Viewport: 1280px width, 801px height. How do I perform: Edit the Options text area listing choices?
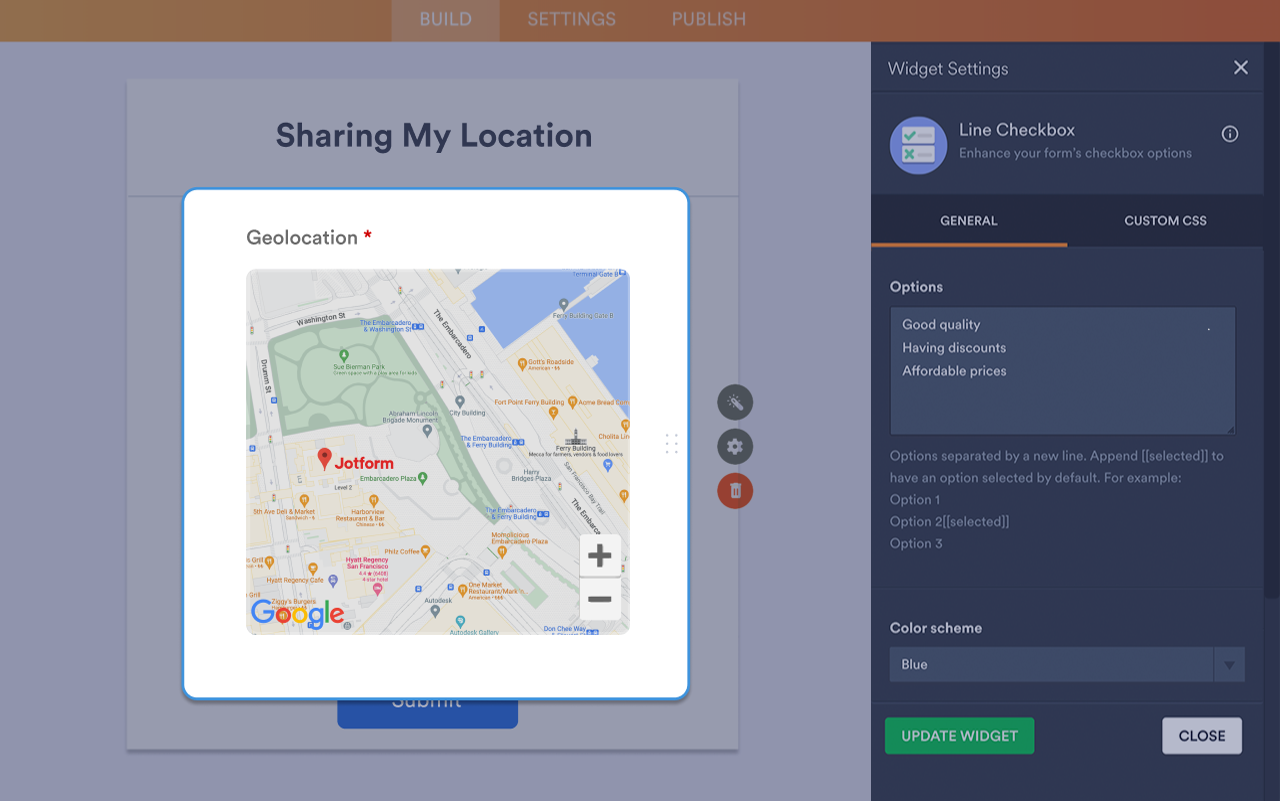coord(1062,371)
